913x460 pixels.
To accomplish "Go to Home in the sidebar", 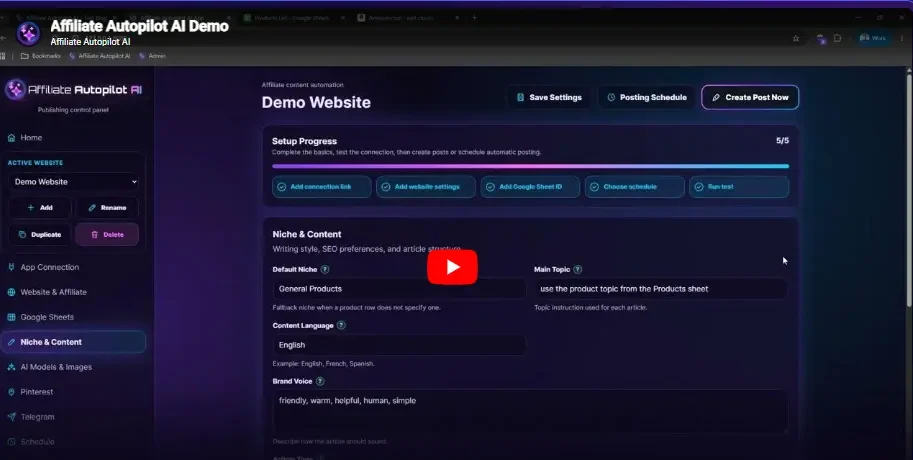I will 31,137.
